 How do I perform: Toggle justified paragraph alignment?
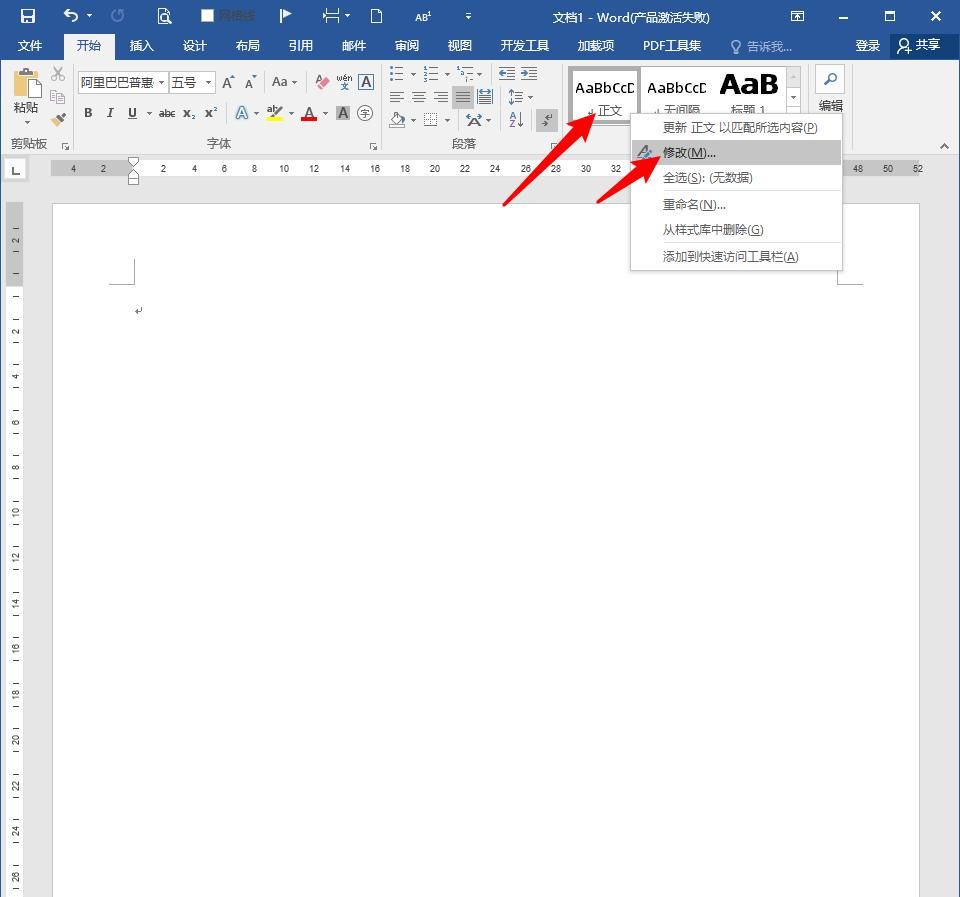(463, 97)
